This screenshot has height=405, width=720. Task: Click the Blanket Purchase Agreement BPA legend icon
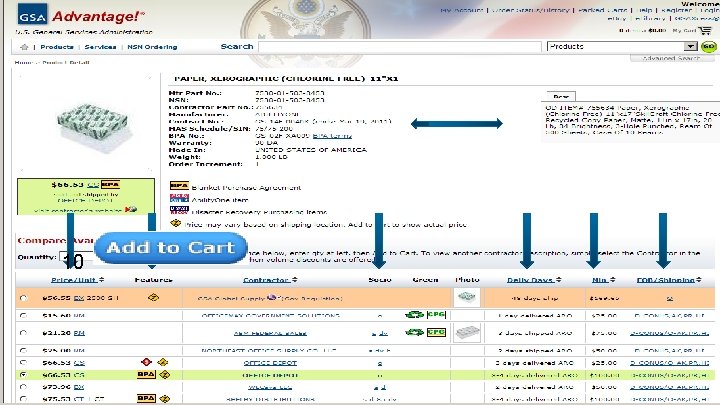(x=179, y=186)
